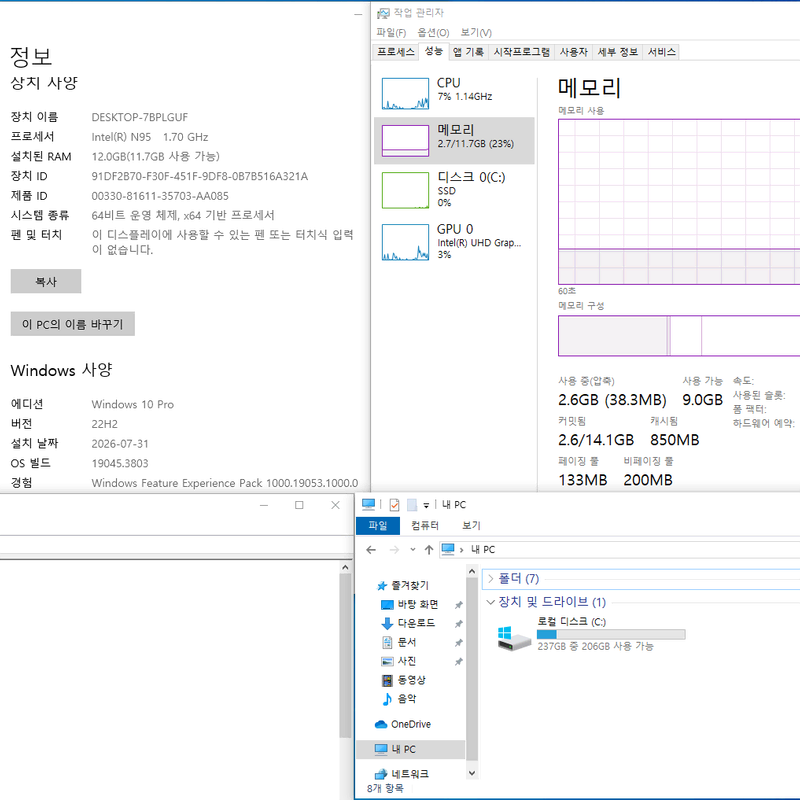Image resolution: width=800 pixels, height=800 pixels.
Task: Click the Explorer window's system icon in the title bar
Action: point(368,504)
